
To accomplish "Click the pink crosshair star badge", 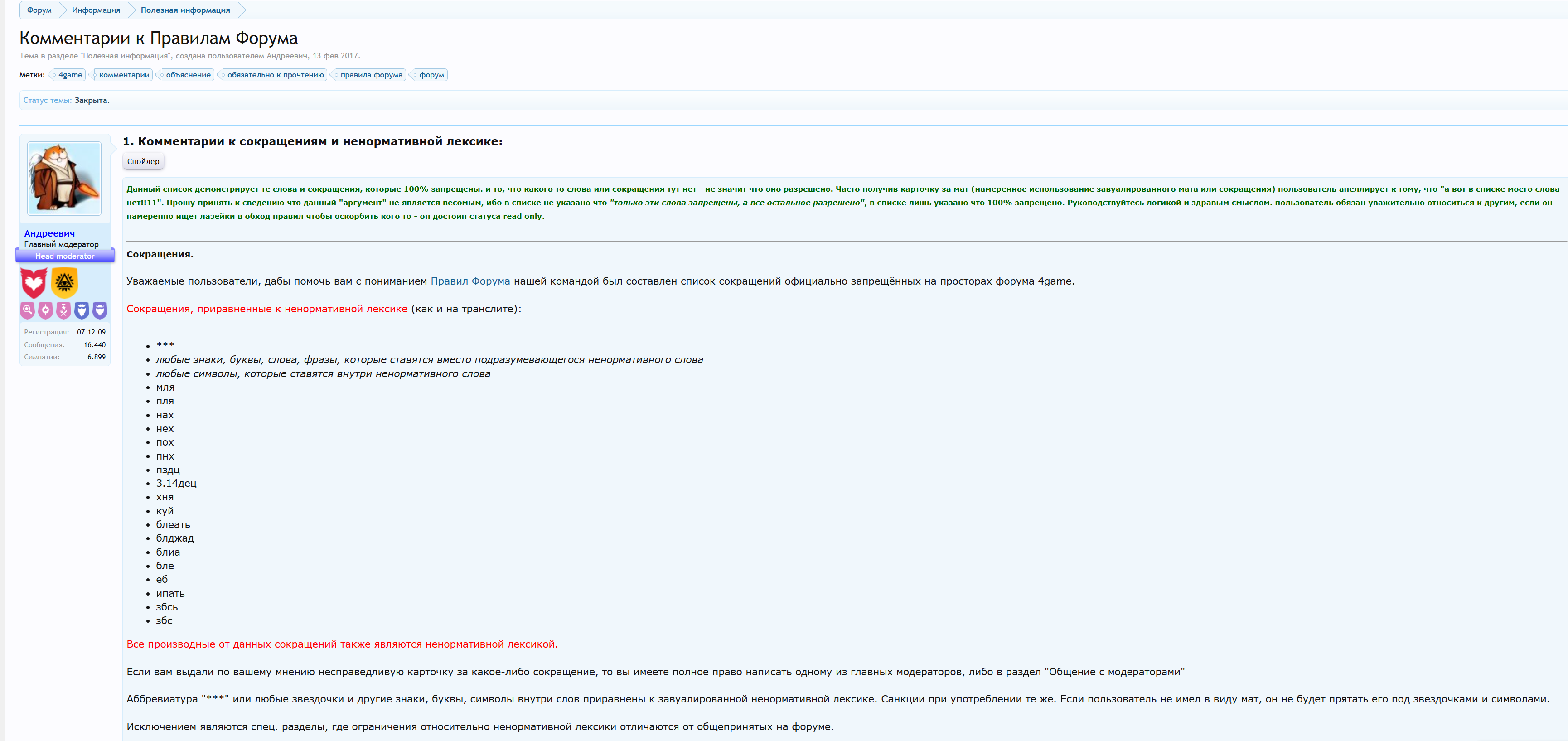I will click(46, 310).
